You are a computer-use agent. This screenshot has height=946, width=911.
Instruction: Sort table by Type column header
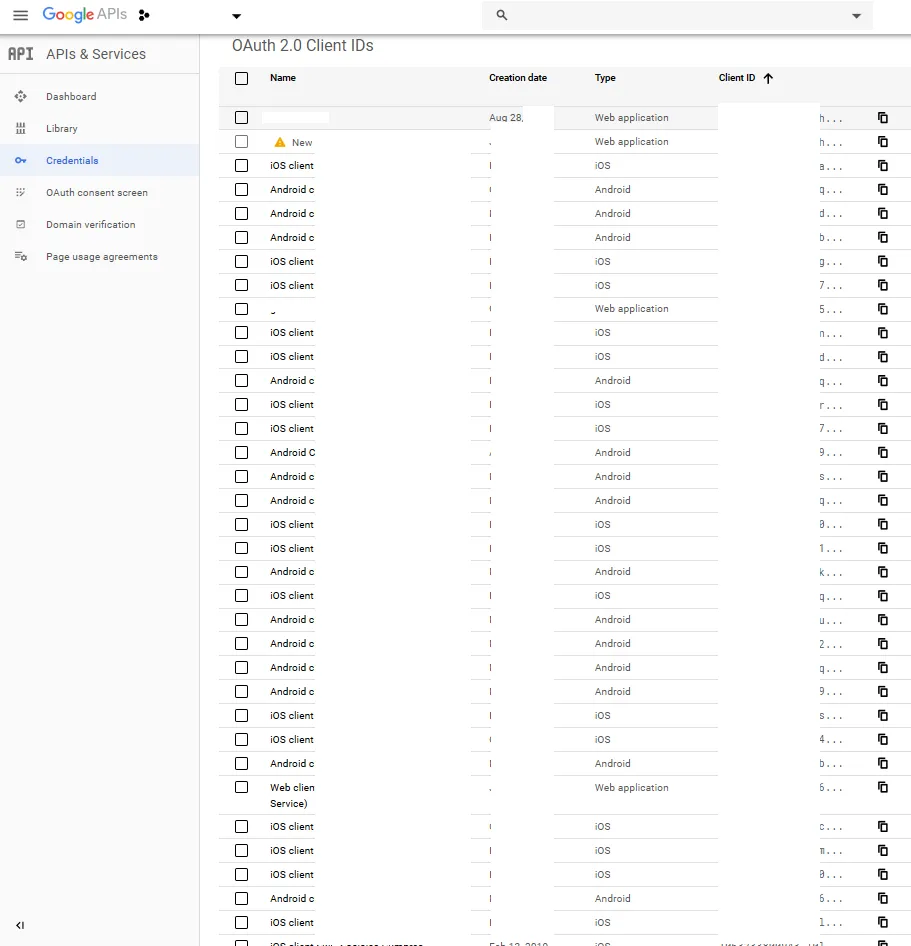click(605, 78)
